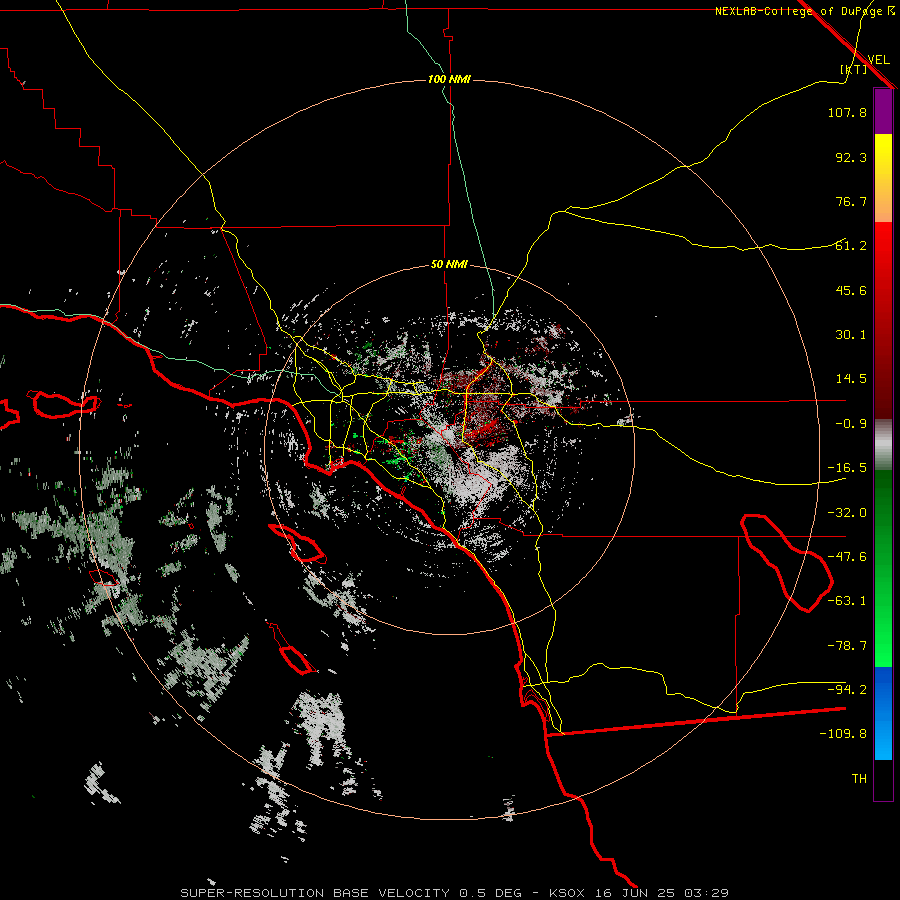
Task: Click the -16.5 scale value
Action: point(847,468)
